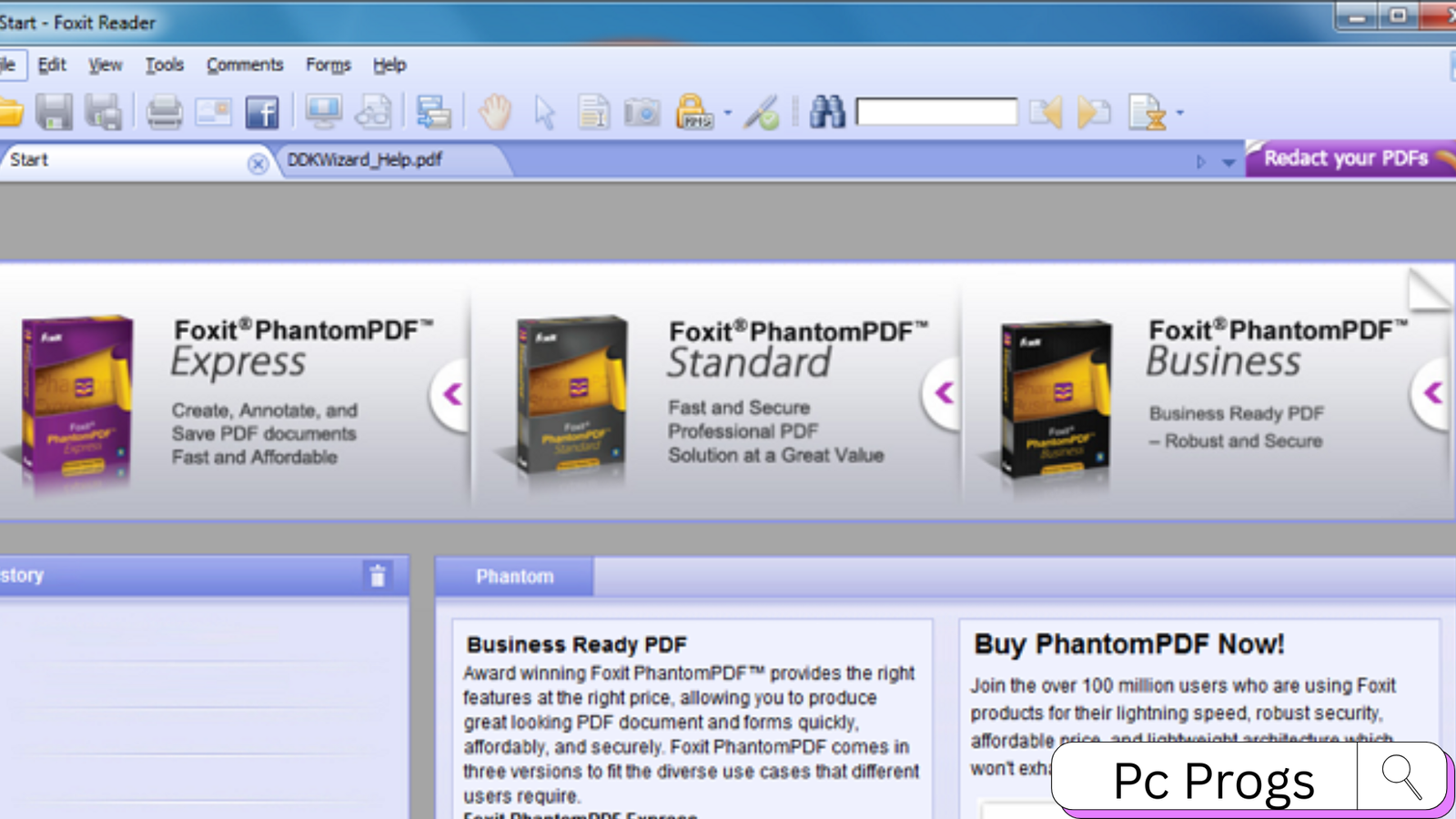Click the Foxit PhantomPDF Express title
This screenshot has width=1456, height=819.
click(303, 348)
